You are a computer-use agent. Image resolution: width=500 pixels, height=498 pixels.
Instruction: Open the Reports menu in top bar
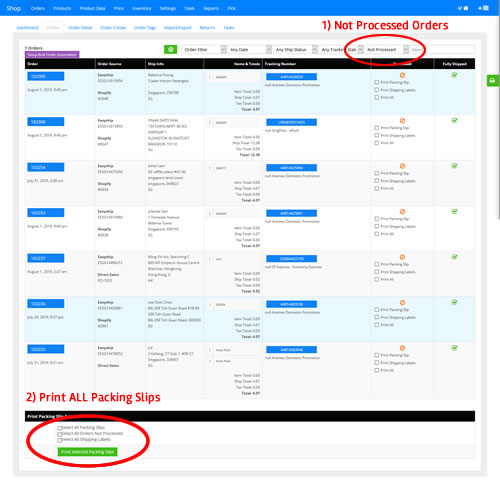point(211,8)
